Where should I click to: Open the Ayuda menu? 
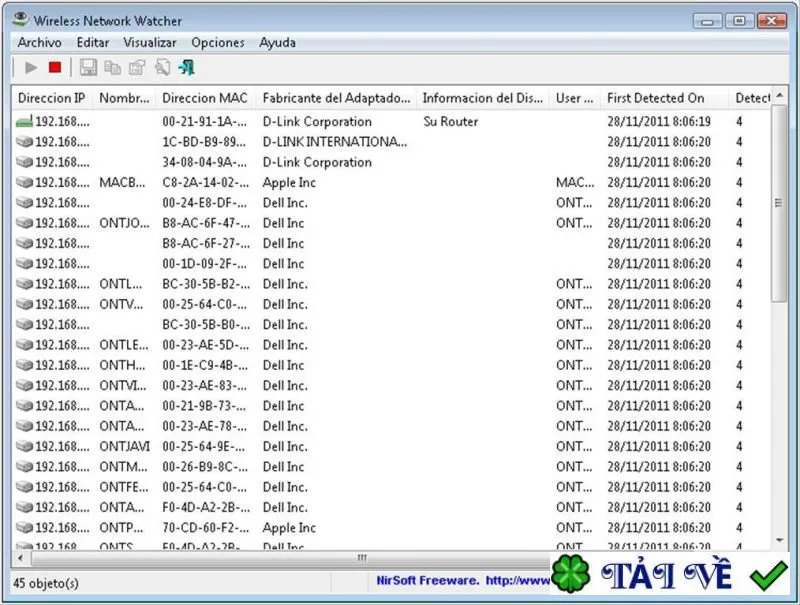278,42
